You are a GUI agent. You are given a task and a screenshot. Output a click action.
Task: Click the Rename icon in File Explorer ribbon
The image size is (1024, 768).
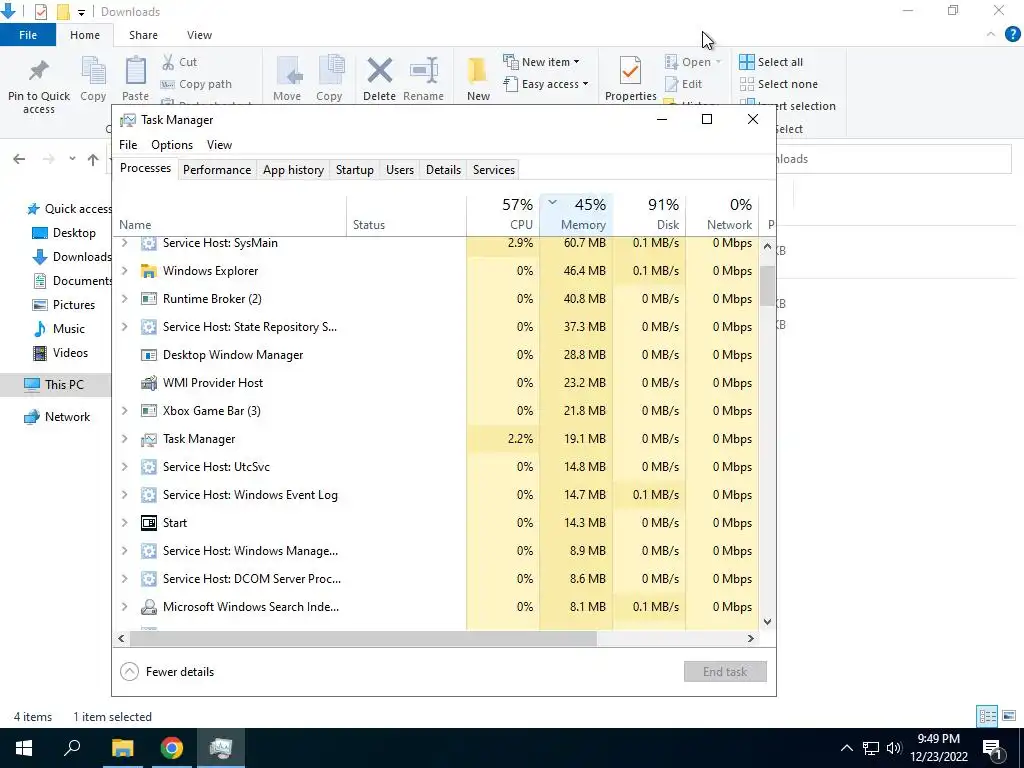pos(424,71)
